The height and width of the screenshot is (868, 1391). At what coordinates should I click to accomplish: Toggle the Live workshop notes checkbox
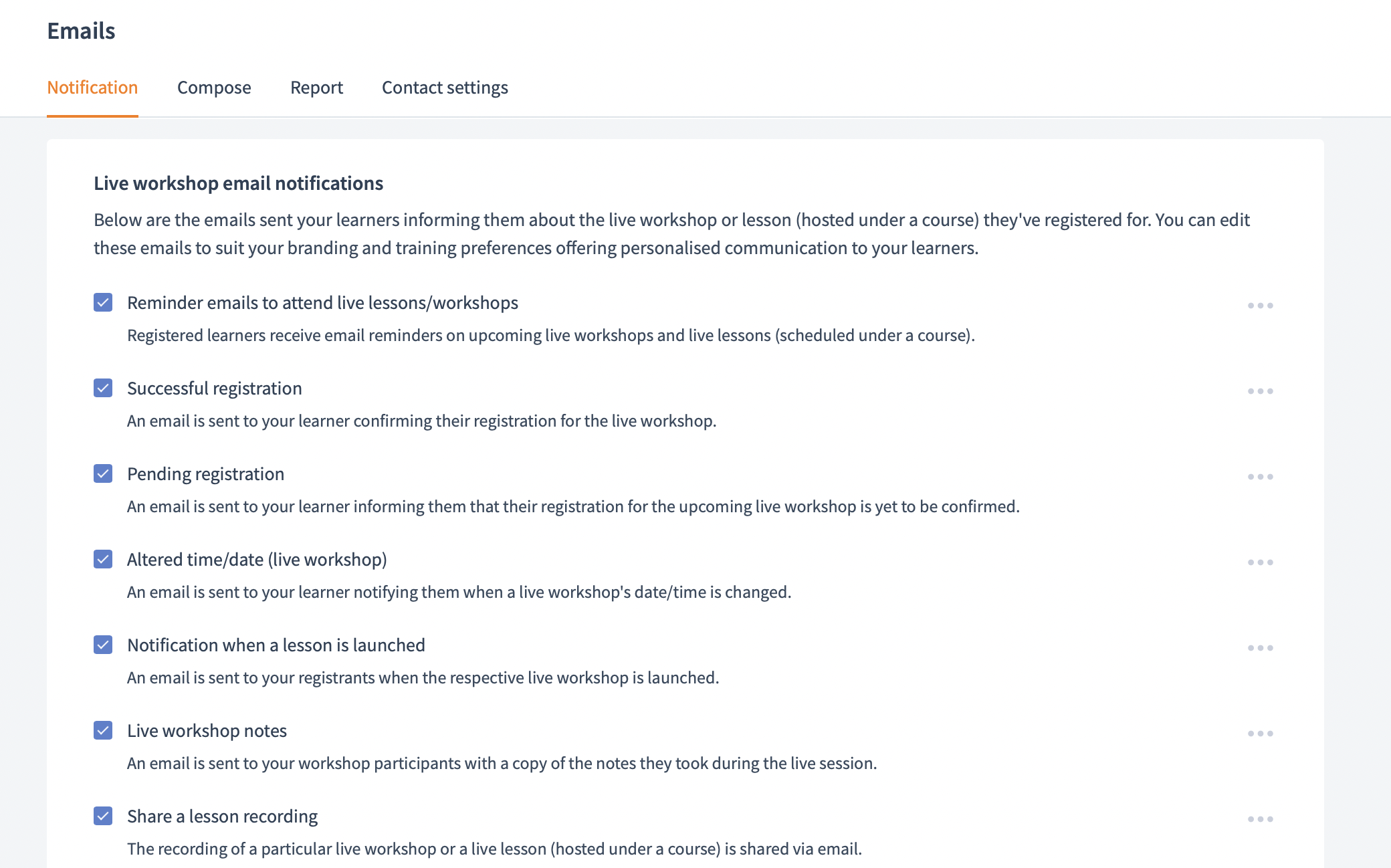coord(103,731)
